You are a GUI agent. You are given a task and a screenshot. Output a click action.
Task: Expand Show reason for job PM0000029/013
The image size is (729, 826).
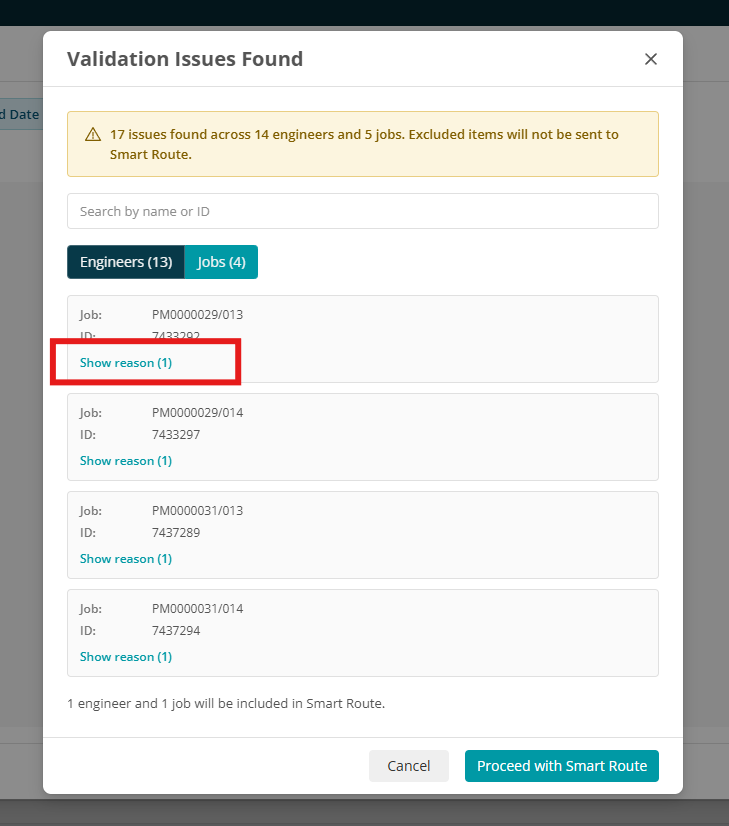[126, 362]
